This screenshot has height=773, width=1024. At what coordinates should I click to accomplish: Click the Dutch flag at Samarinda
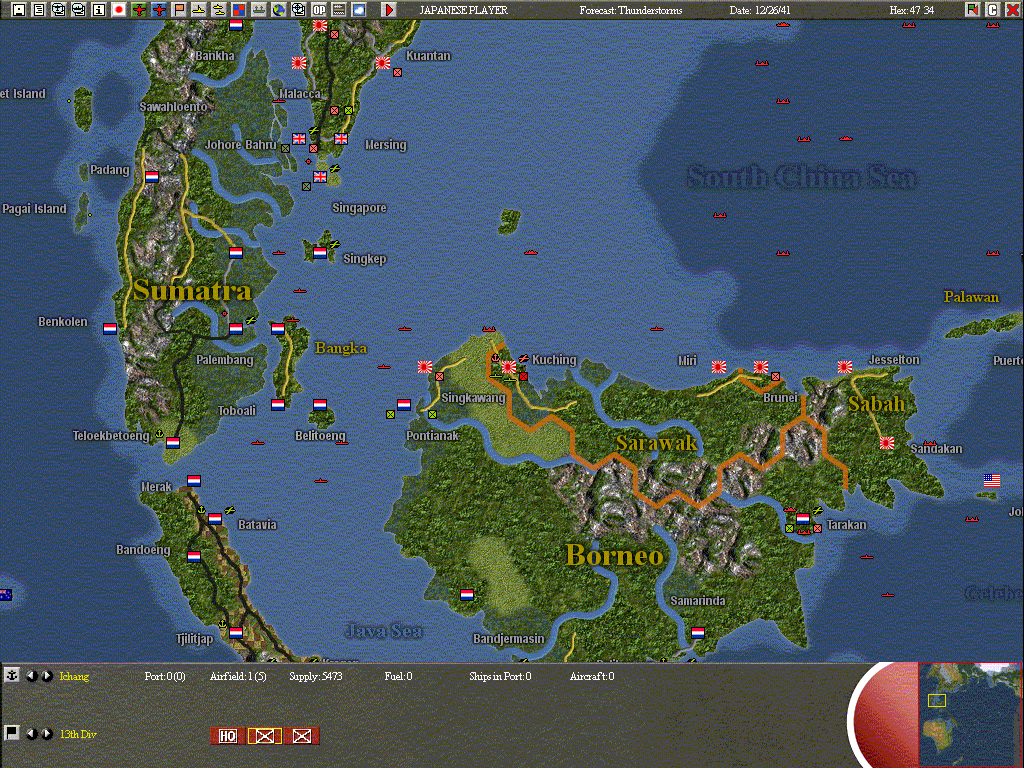coord(697,633)
